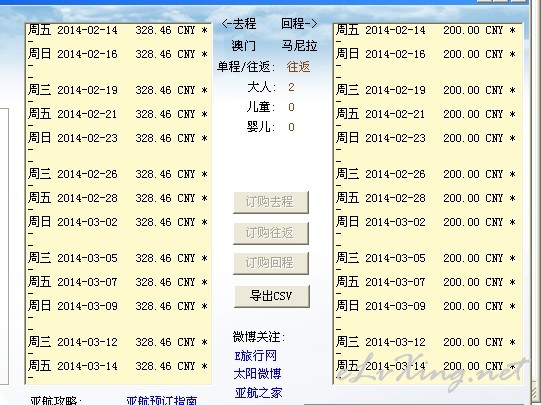Select outbound fare for 2014-02-19
541x405 pixels.
point(118,90)
